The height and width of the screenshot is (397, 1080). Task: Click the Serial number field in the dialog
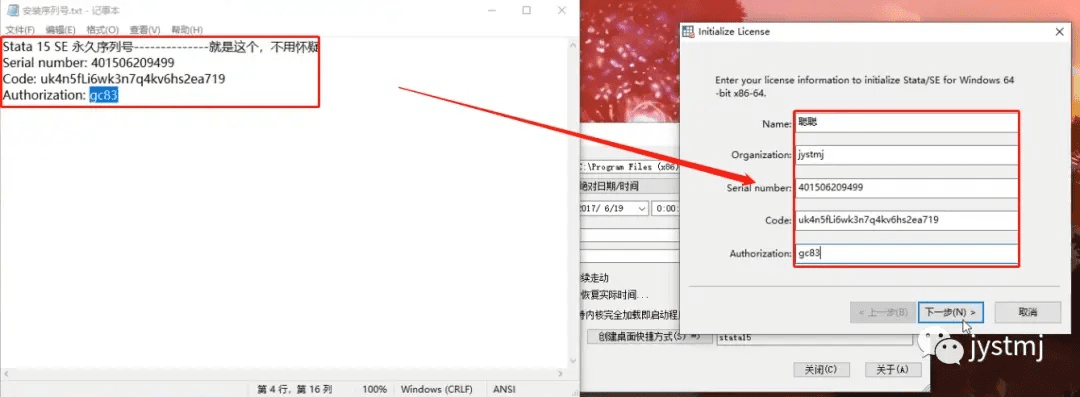point(906,187)
